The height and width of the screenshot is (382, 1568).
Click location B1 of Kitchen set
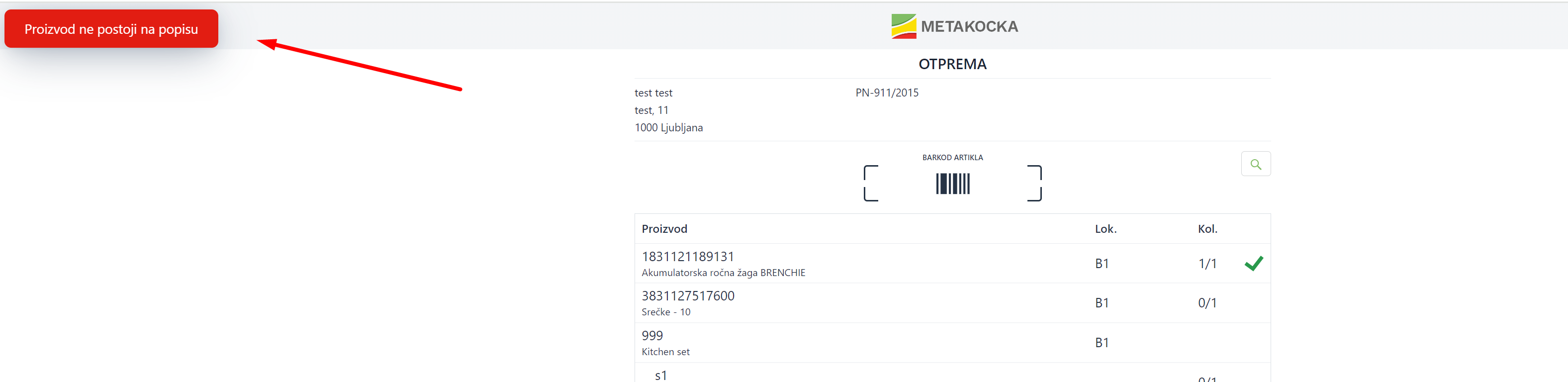1102,342
